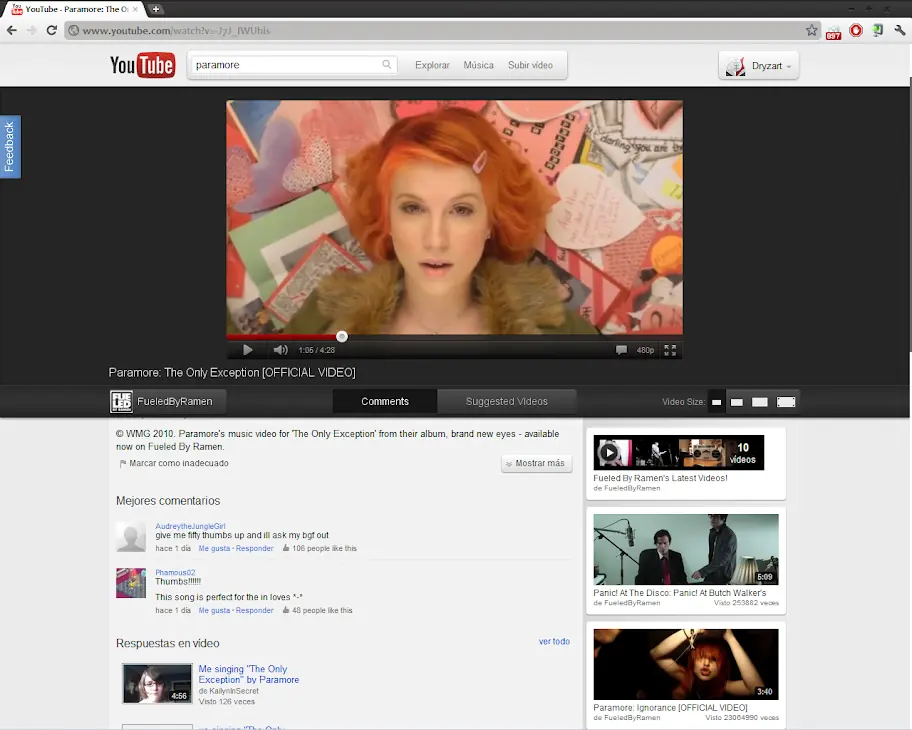
Task: Click the video title Paramore: The Only Exception
Action: pos(231,372)
